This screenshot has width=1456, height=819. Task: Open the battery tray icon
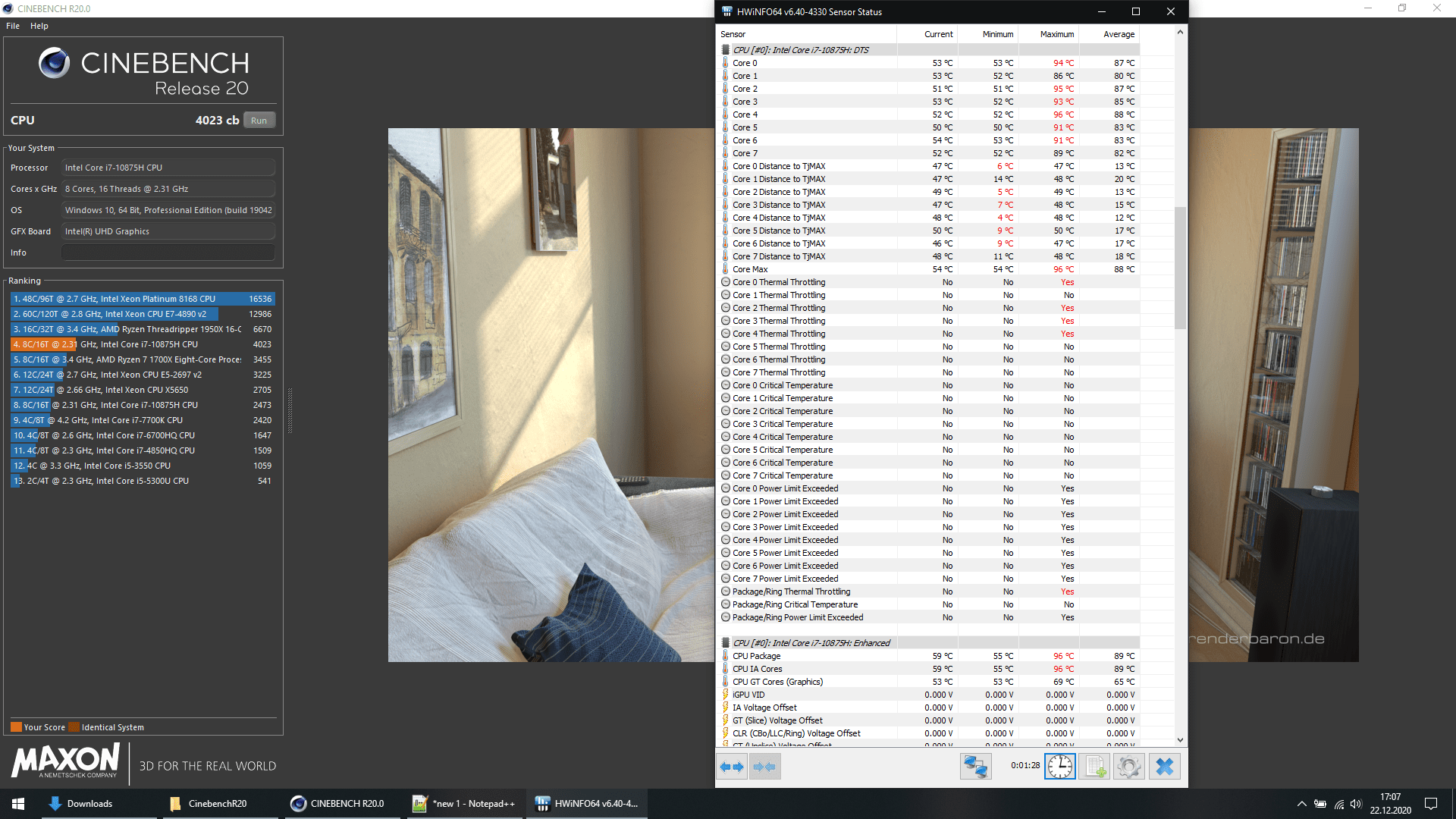1320,804
